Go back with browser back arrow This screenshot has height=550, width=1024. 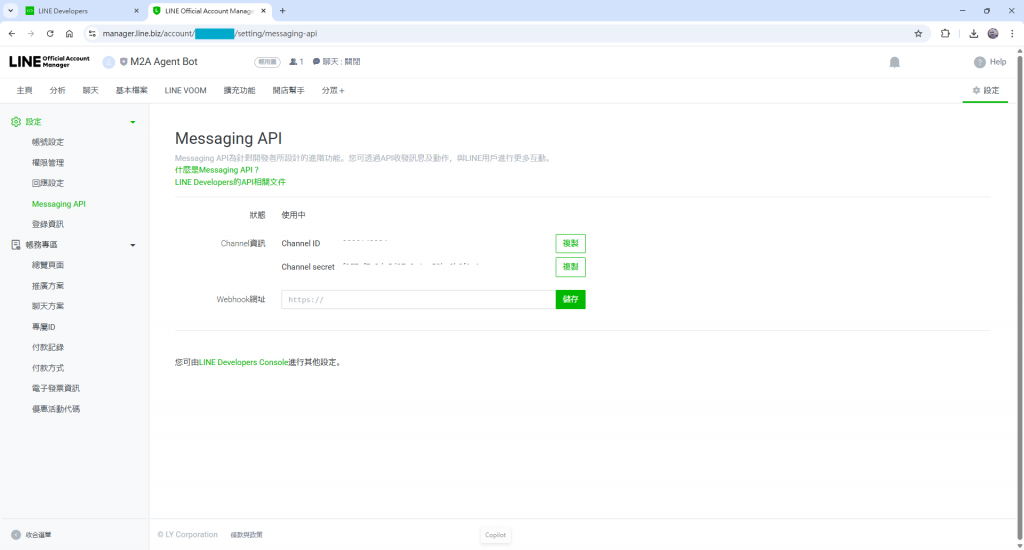[12, 33]
